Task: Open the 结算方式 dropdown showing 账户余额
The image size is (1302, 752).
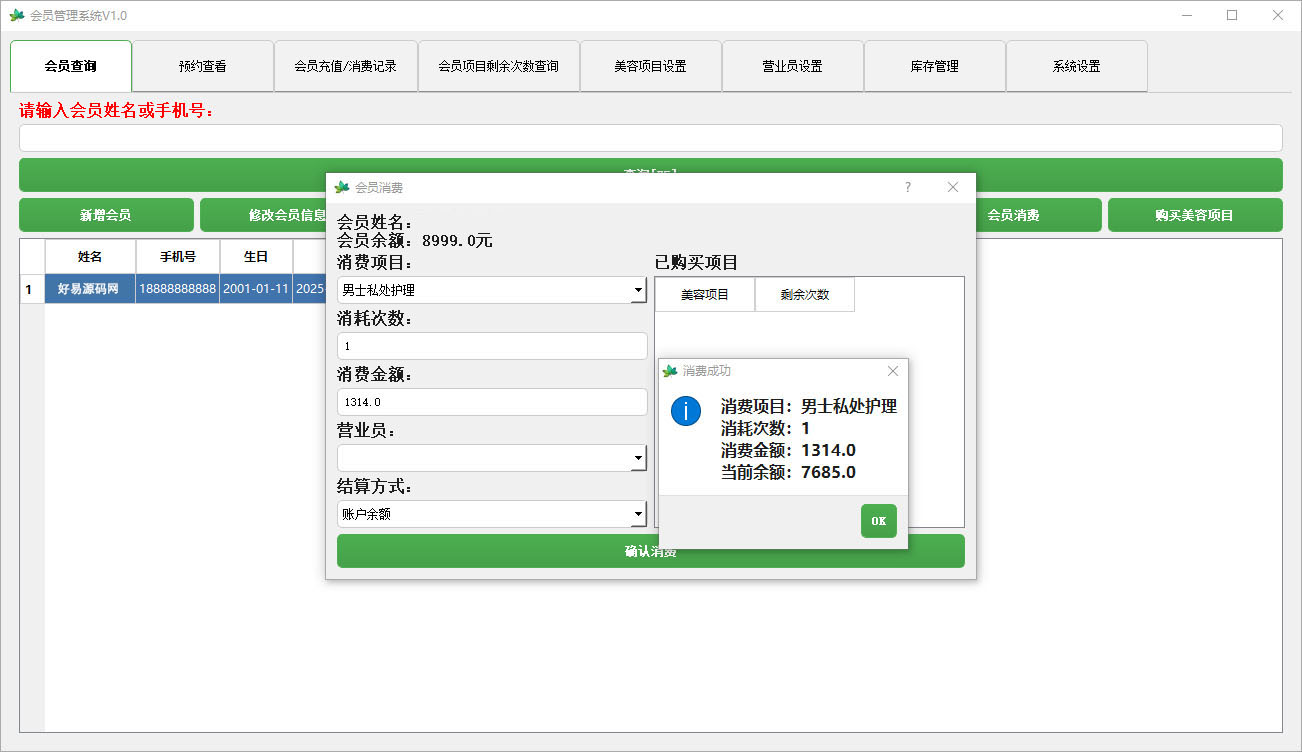Action: click(x=637, y=513)
